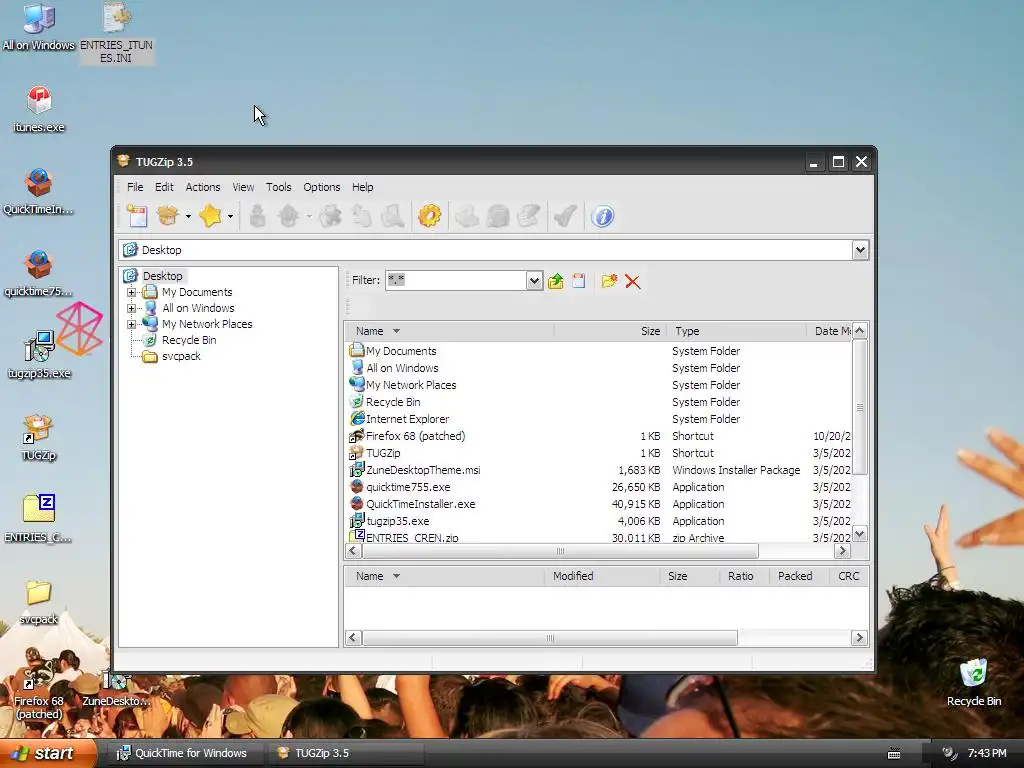Open the Edit menu
The width and height of the screenshot is (1024, 768).
[x=164, y=187]
